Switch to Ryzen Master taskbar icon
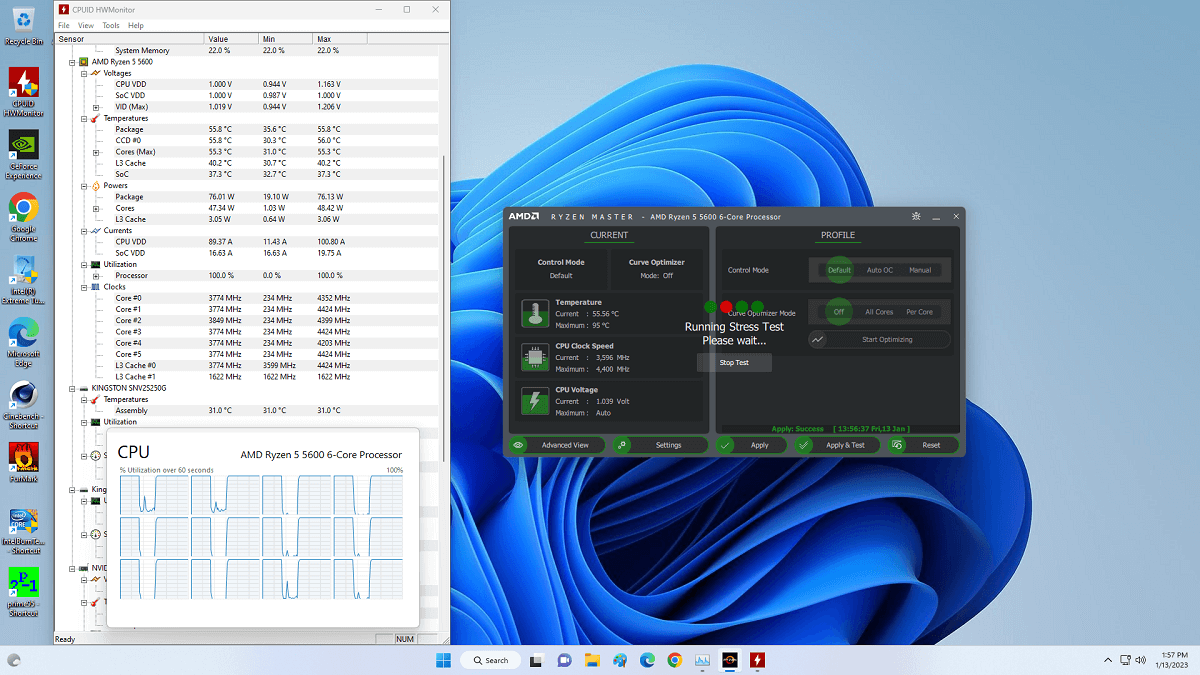 pos(730,660)
